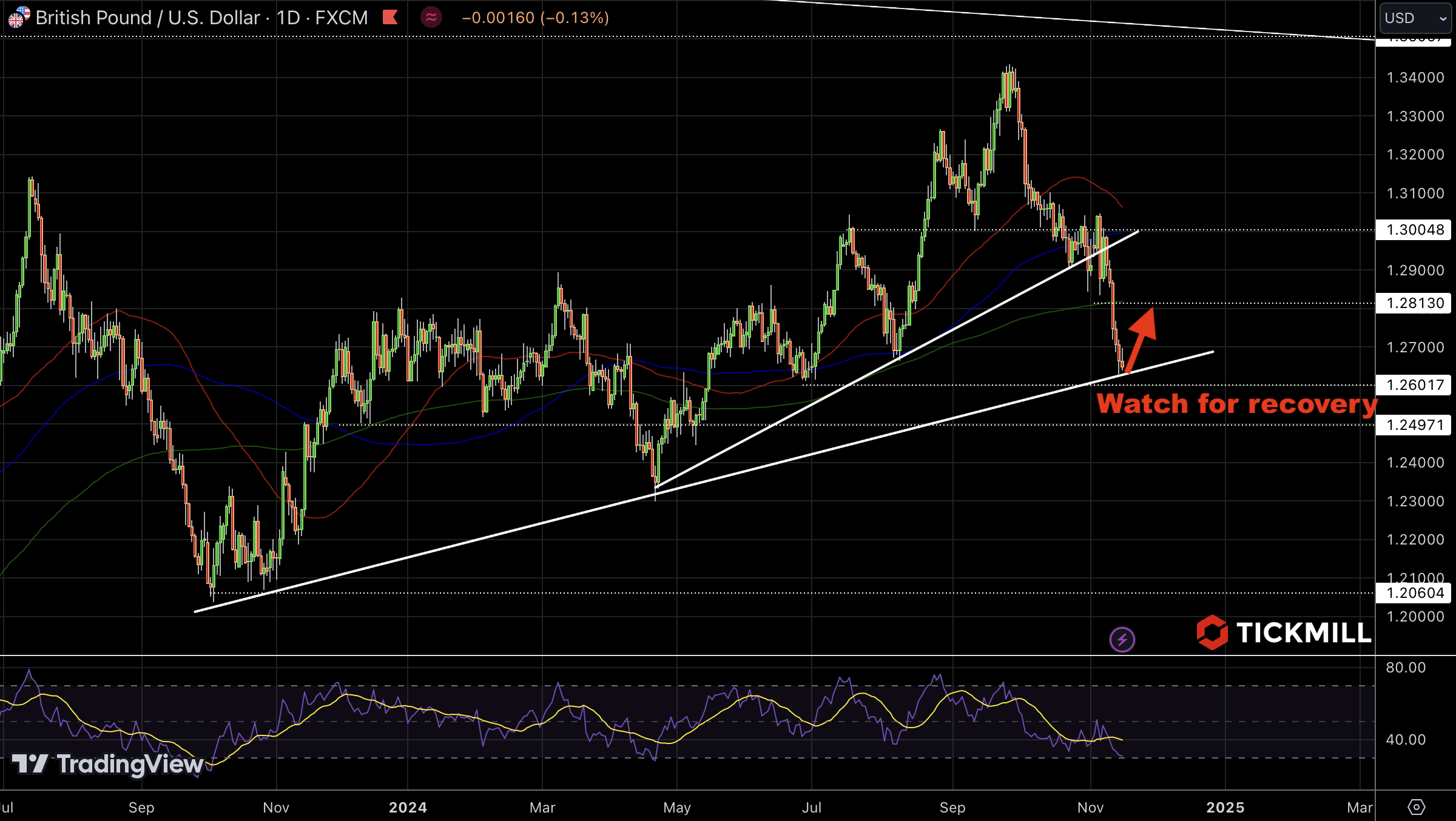
Task: Click the GBP/USD flag symbol icon
Action: 18,17
